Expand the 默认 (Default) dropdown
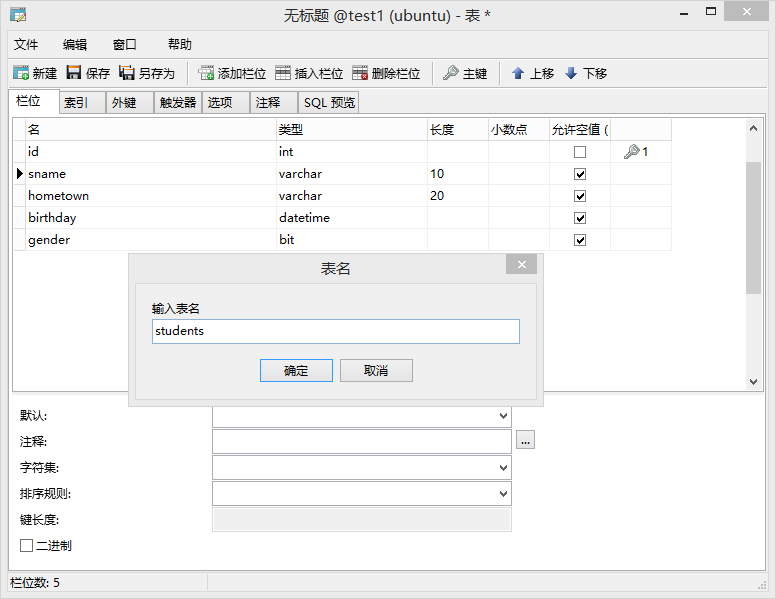This screenshot has width=776, height=599. (502, 416)
